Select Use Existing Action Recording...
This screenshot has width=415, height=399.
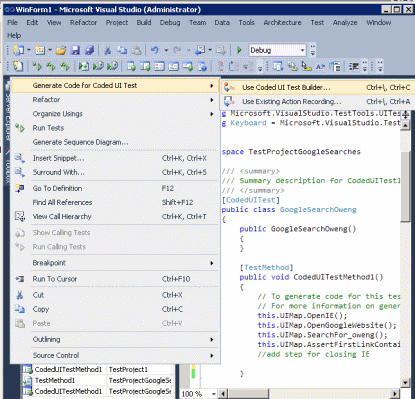click(317, 101)
